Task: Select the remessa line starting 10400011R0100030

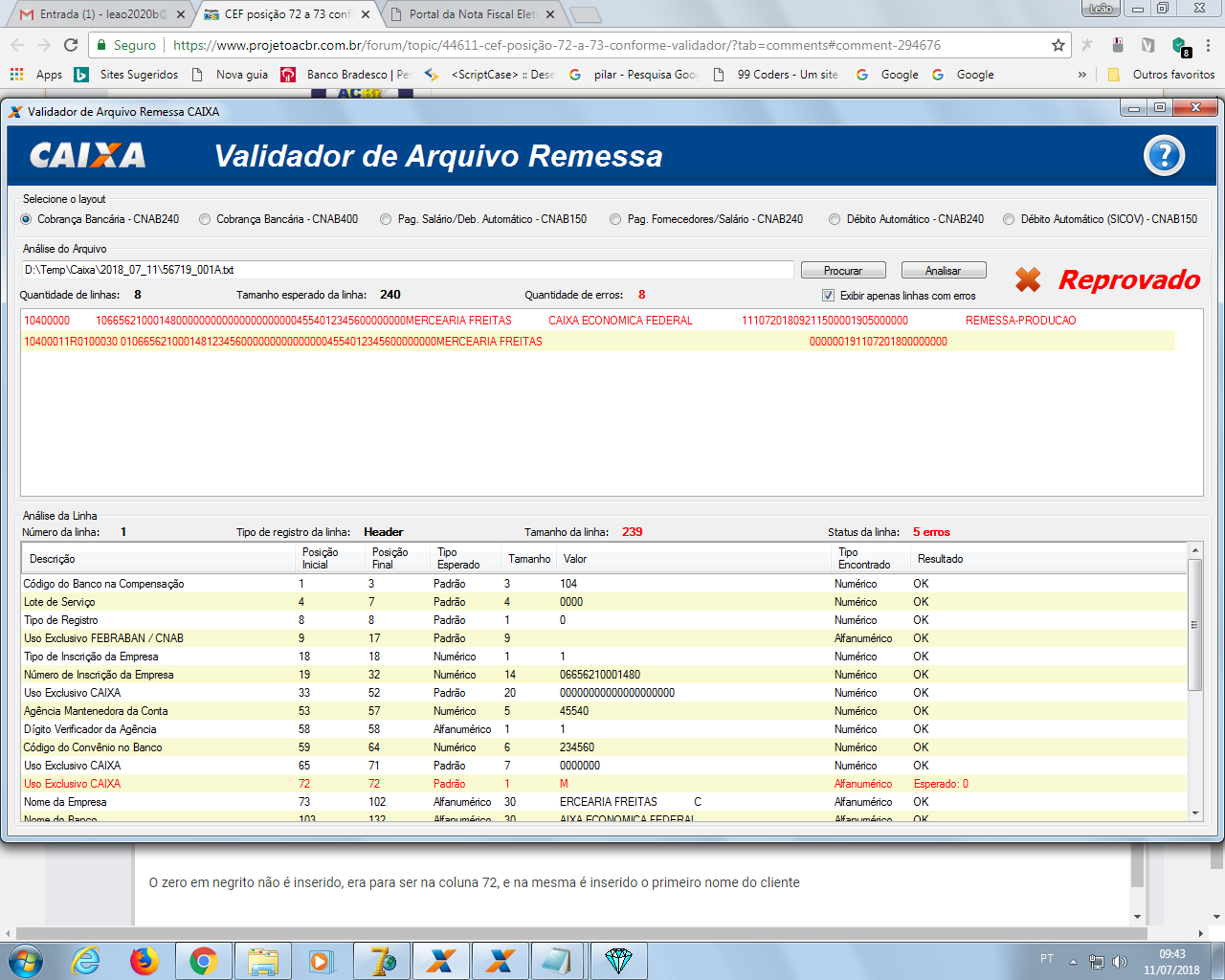Action: pos(597,342)
